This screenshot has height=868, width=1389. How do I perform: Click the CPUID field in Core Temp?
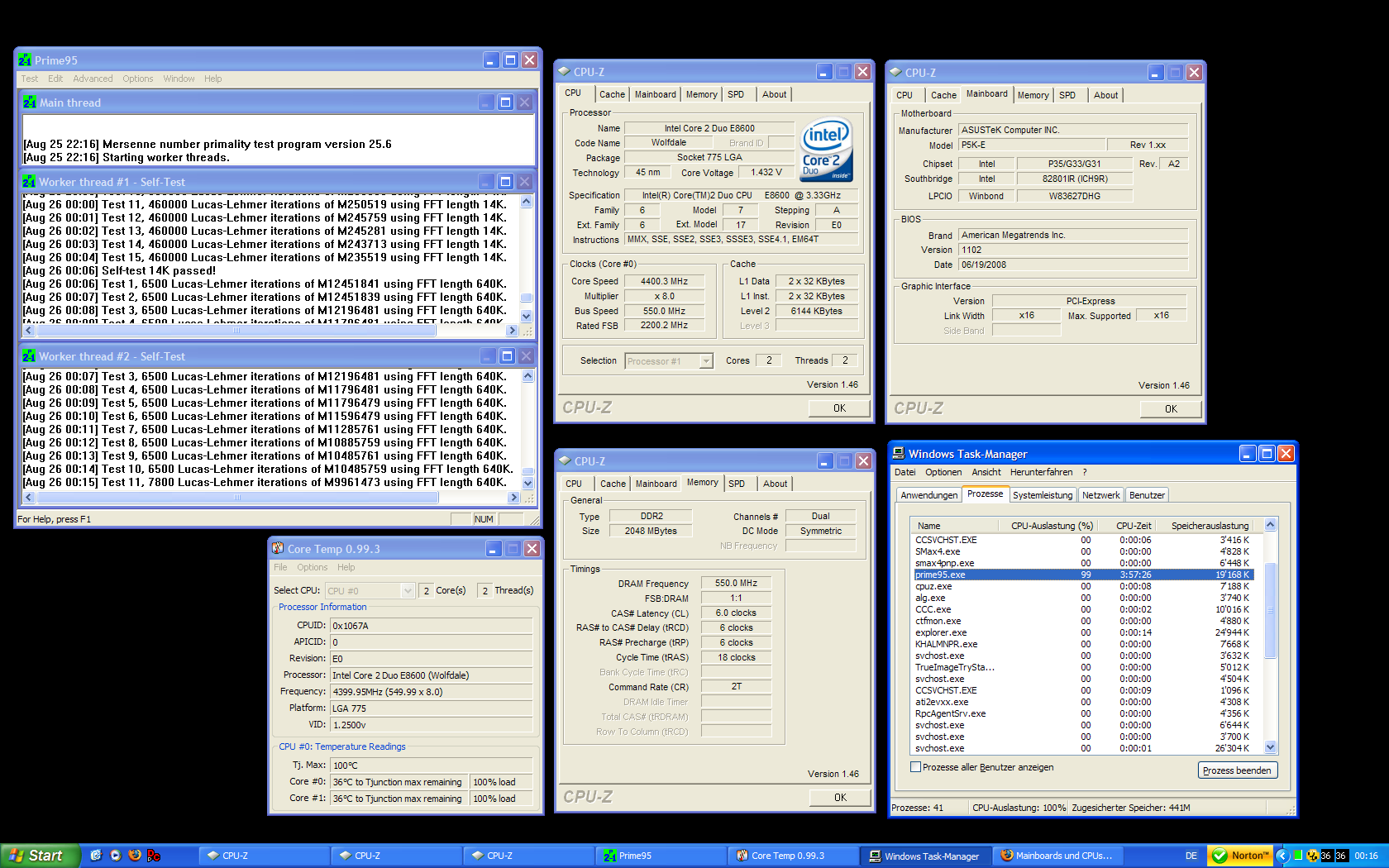[432, 626]
